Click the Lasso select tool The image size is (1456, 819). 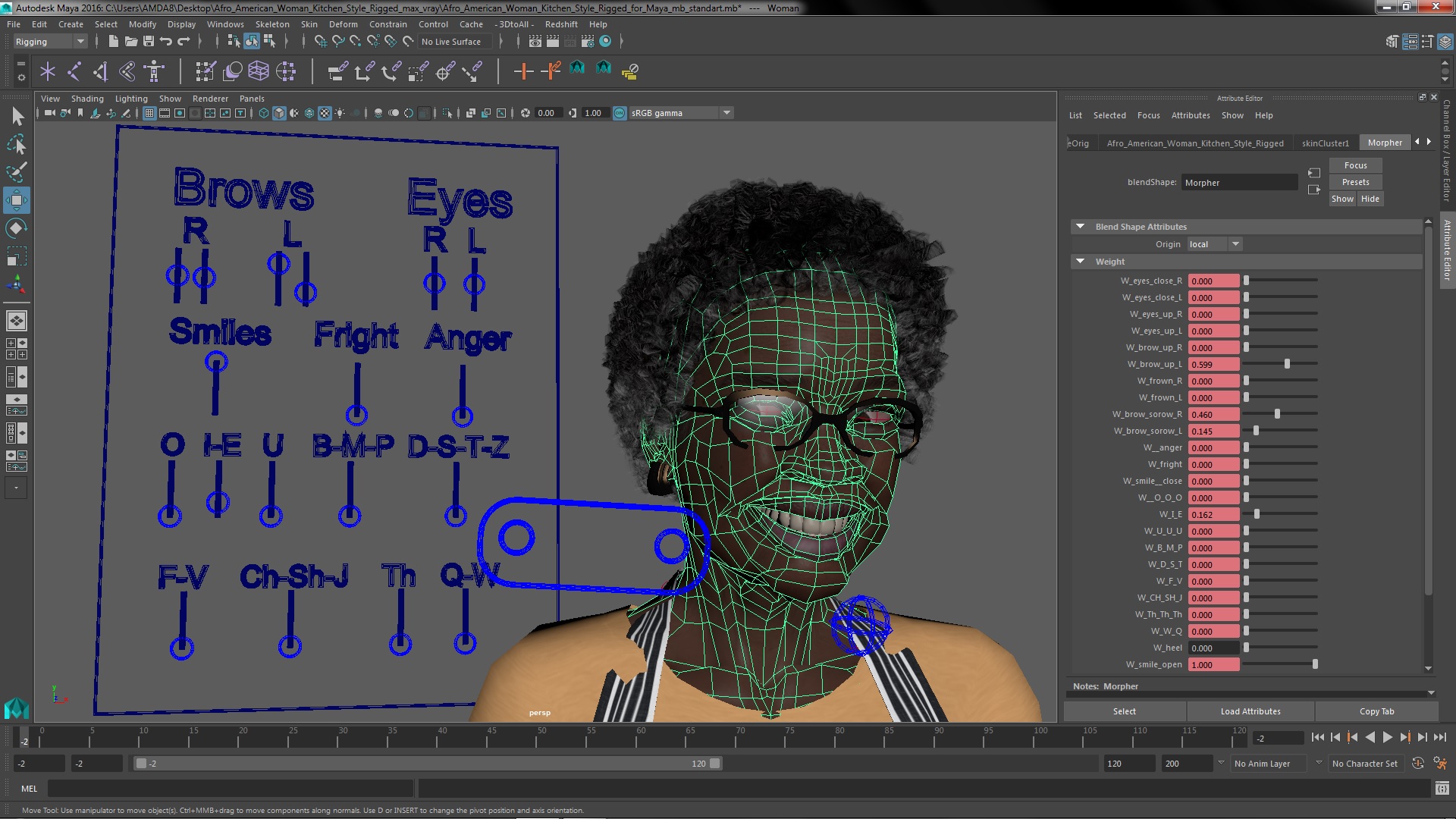click(x=16, y=144)
